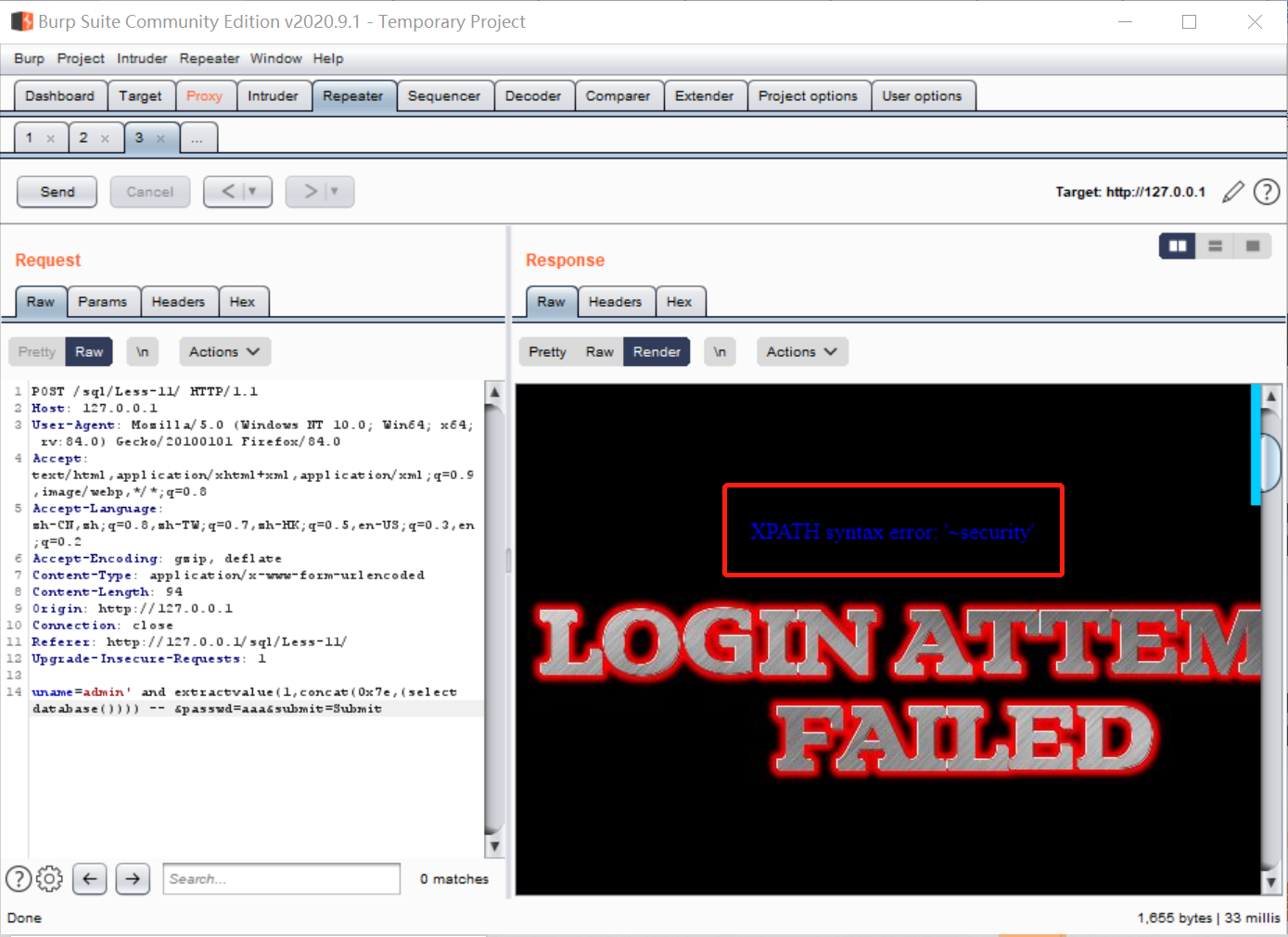Toggle newline display in response panel
Screen dimensions: 1288x937
tap(720, 352)
